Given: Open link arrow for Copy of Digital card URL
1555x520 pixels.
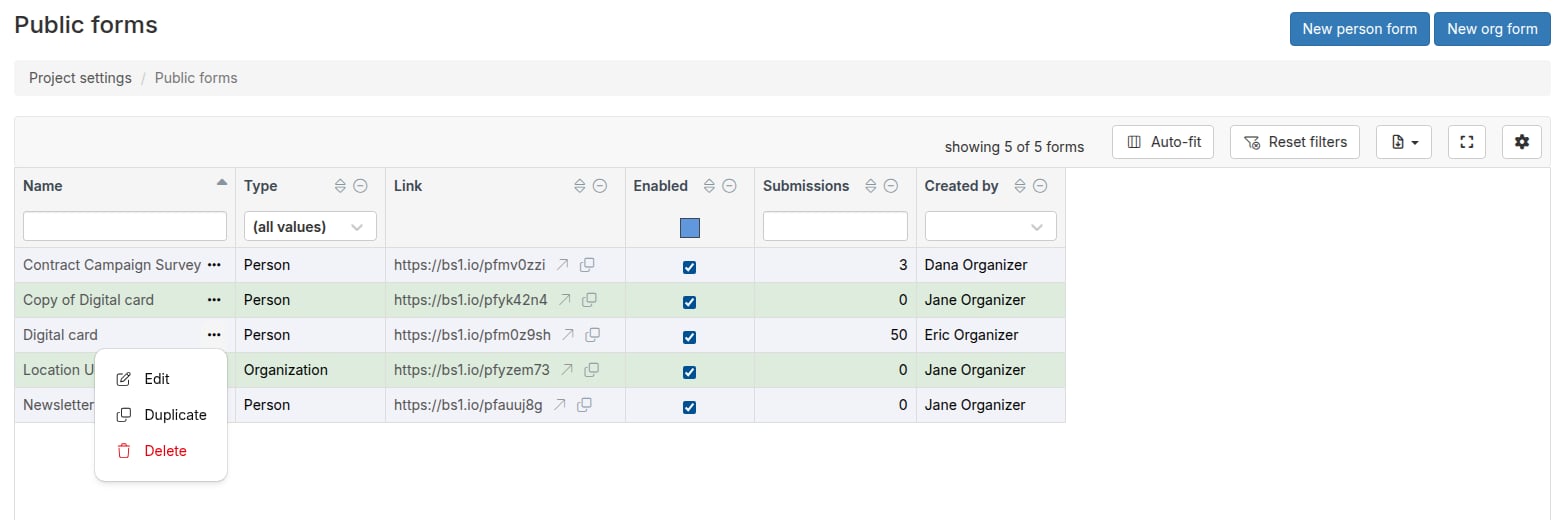Looking at the screenshot, I should pos(565,300).
